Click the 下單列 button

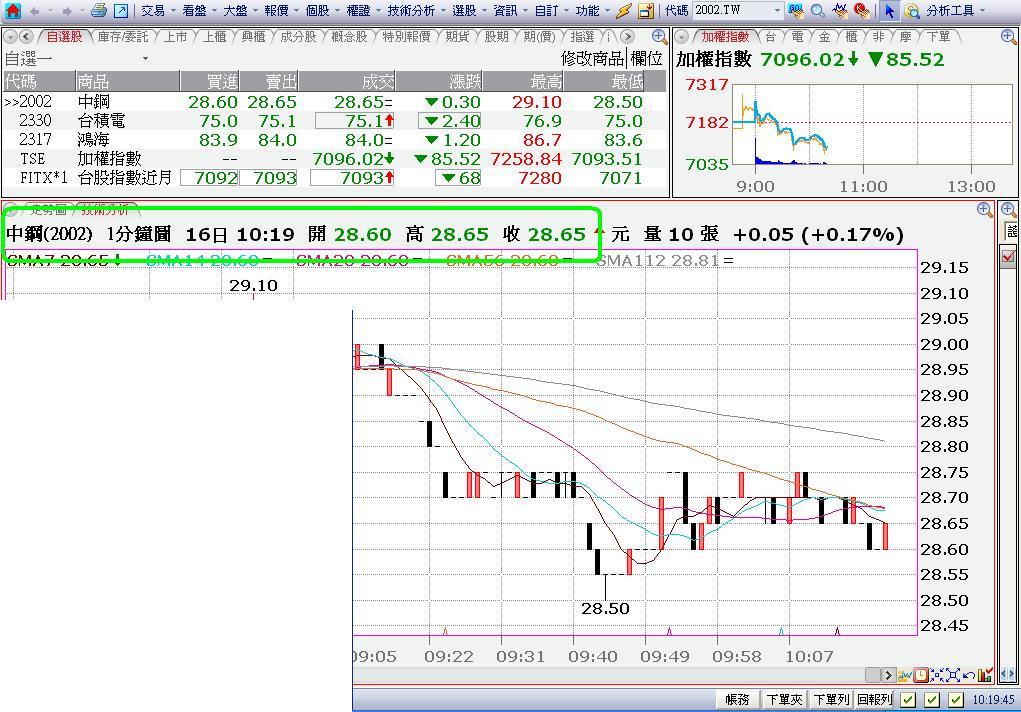click(x=831, y=700)
